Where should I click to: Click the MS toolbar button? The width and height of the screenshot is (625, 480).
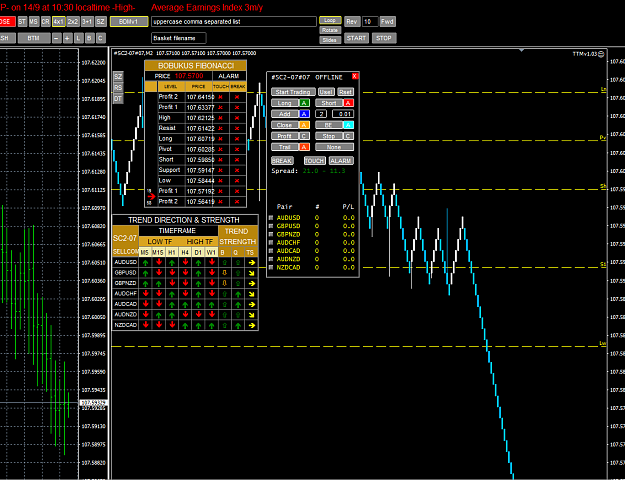coord(34,22)
